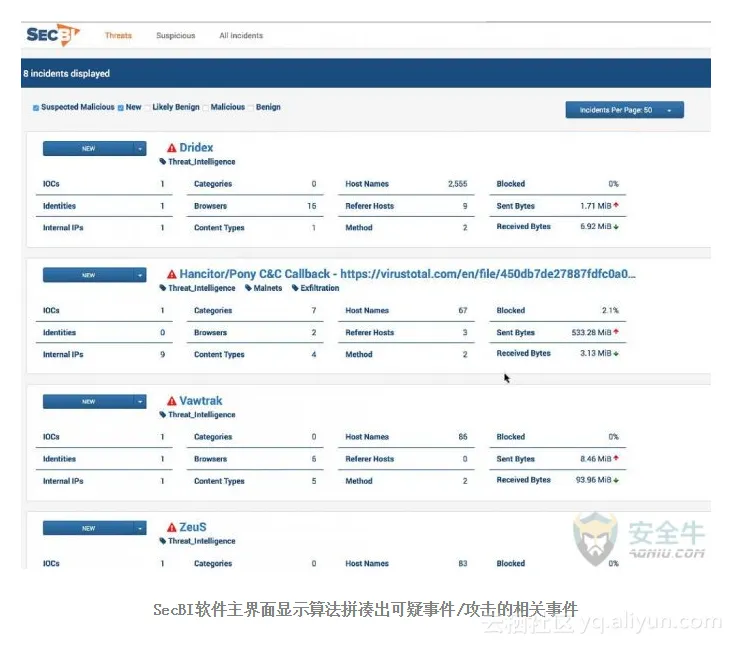Uncheck the New filter checkbox

[x=121, y=108]
